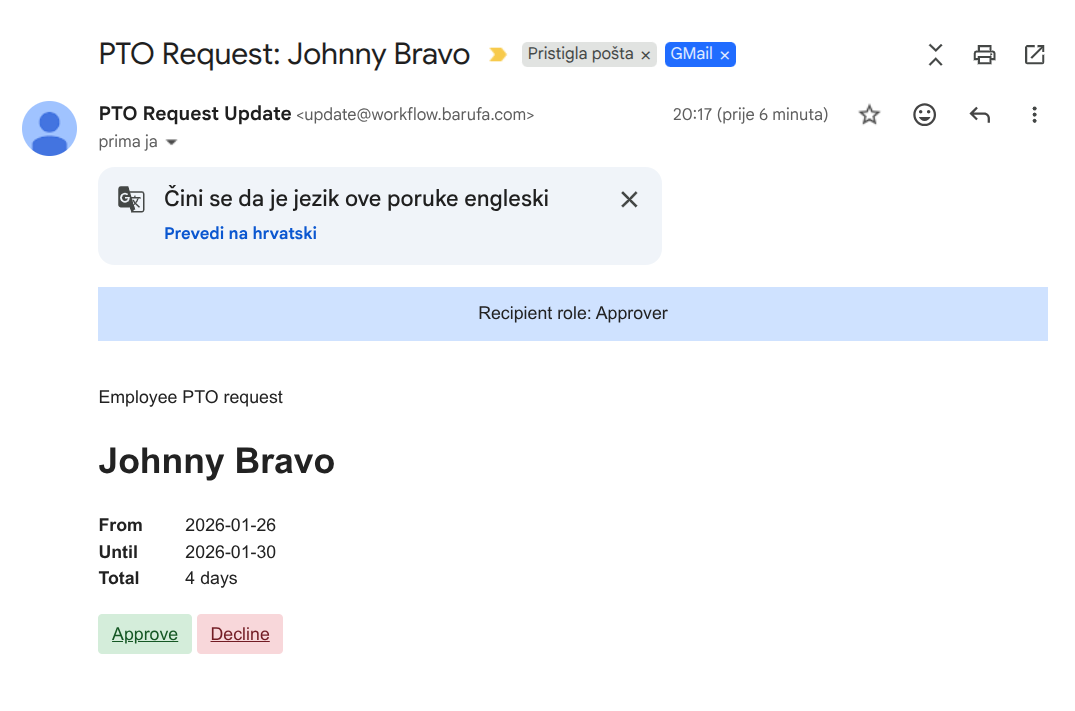Screen dimensions: 1075x711
Task: Decline the PTO request
Action: 240,634
